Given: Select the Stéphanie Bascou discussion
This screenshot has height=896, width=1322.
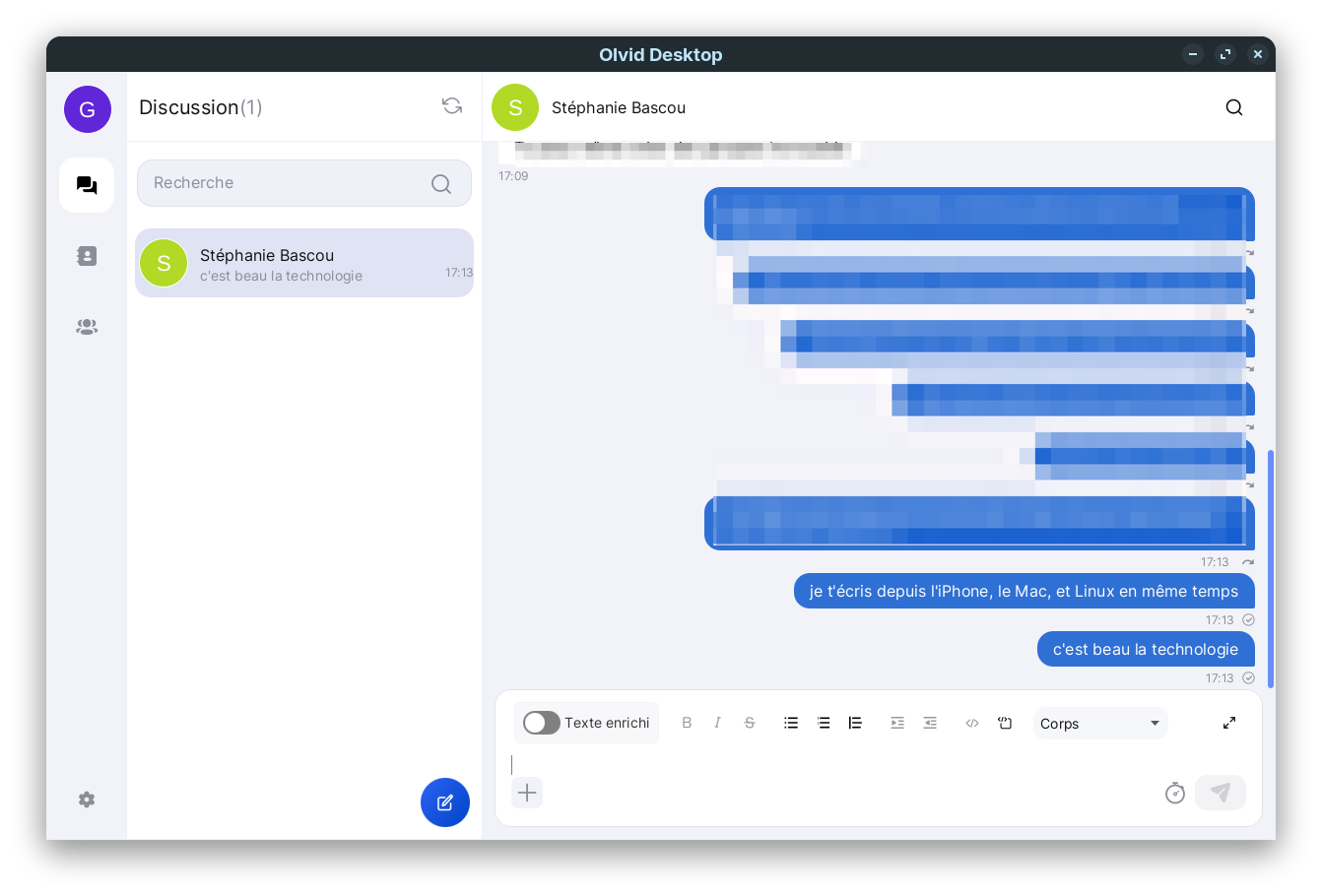Looking at the screenshot, I should tap(304, 264).
